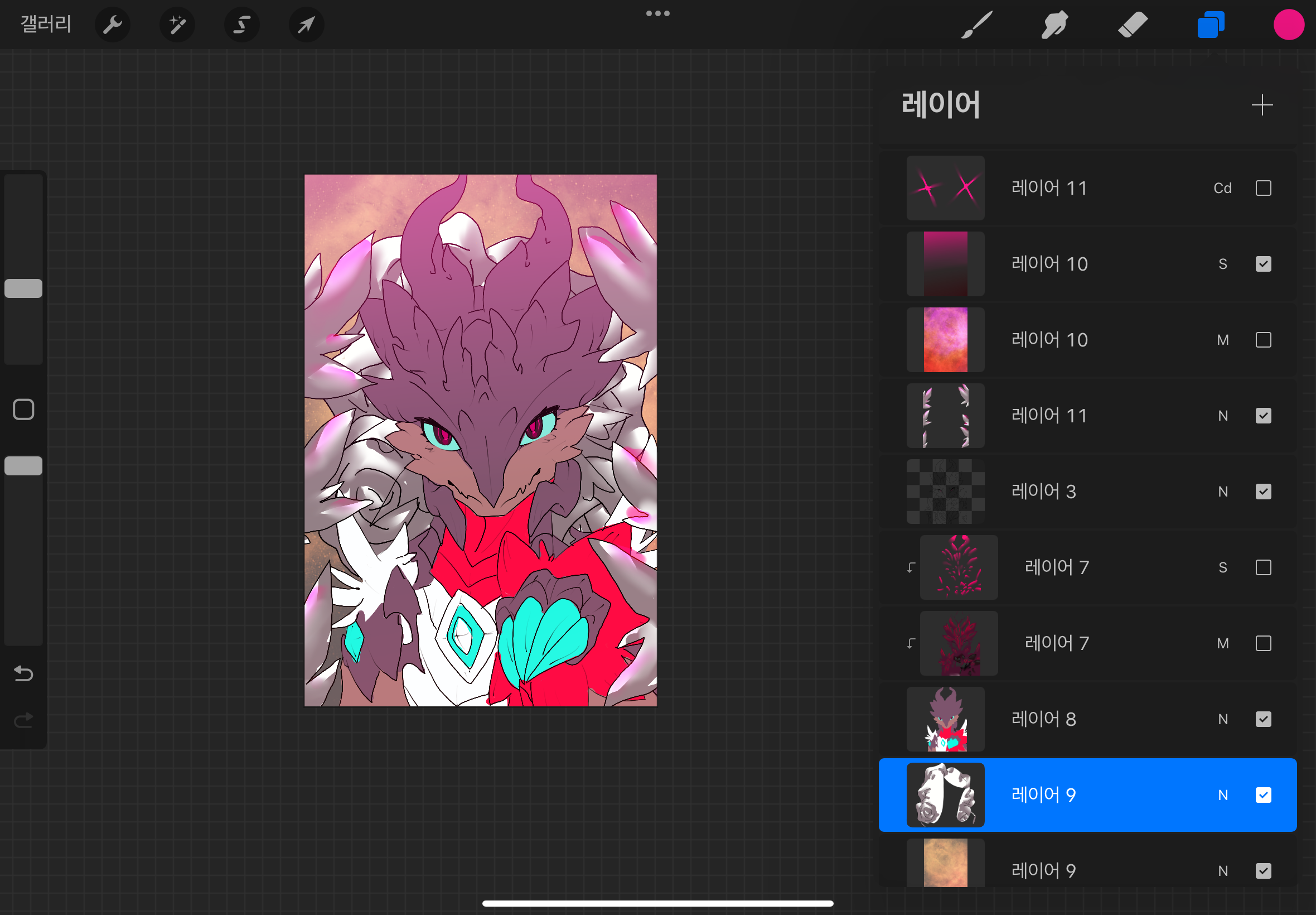The image size is (1316, 915).
Task: Select the Eraser tool
Action: 1133,25
